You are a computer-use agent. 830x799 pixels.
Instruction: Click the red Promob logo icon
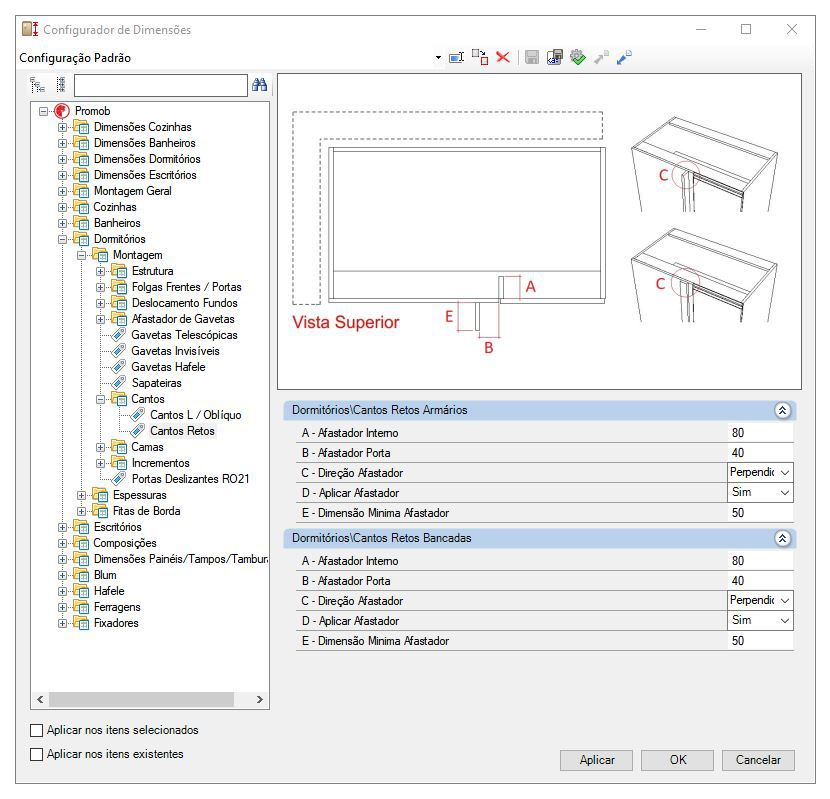coord(62,111)
